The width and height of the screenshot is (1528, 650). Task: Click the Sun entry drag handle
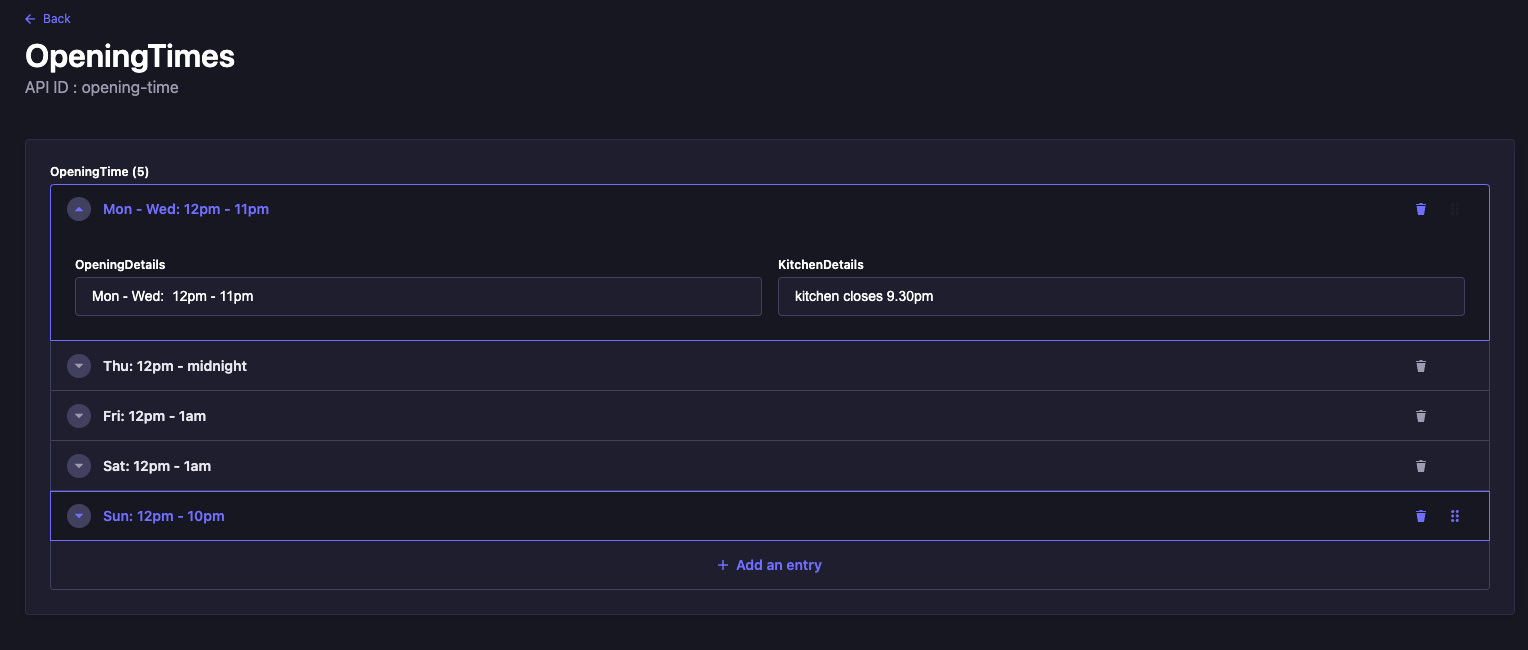pyautogui.click(x=1454, y=516)
